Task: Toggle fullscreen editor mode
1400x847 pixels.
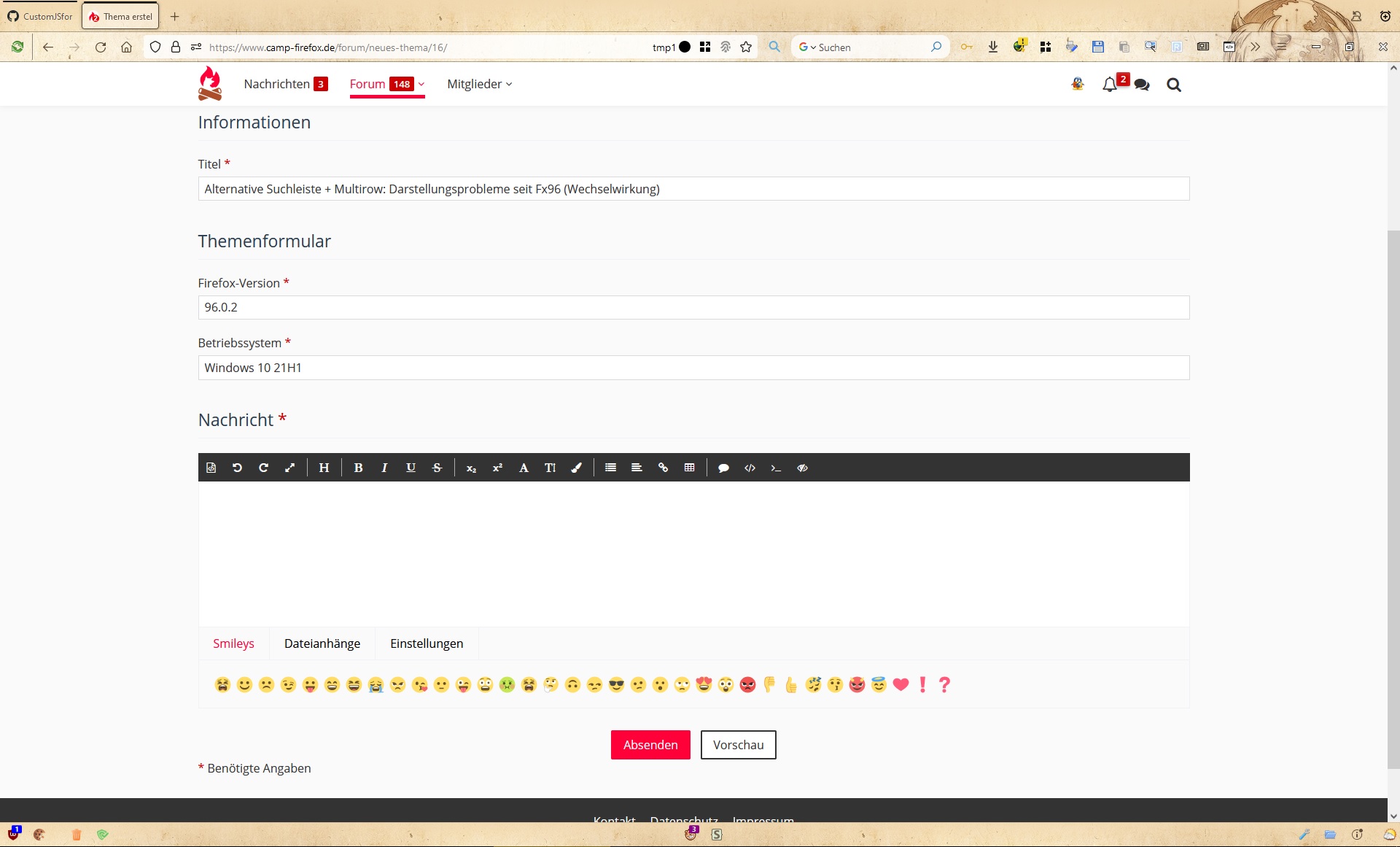Action: pos(289,468)
